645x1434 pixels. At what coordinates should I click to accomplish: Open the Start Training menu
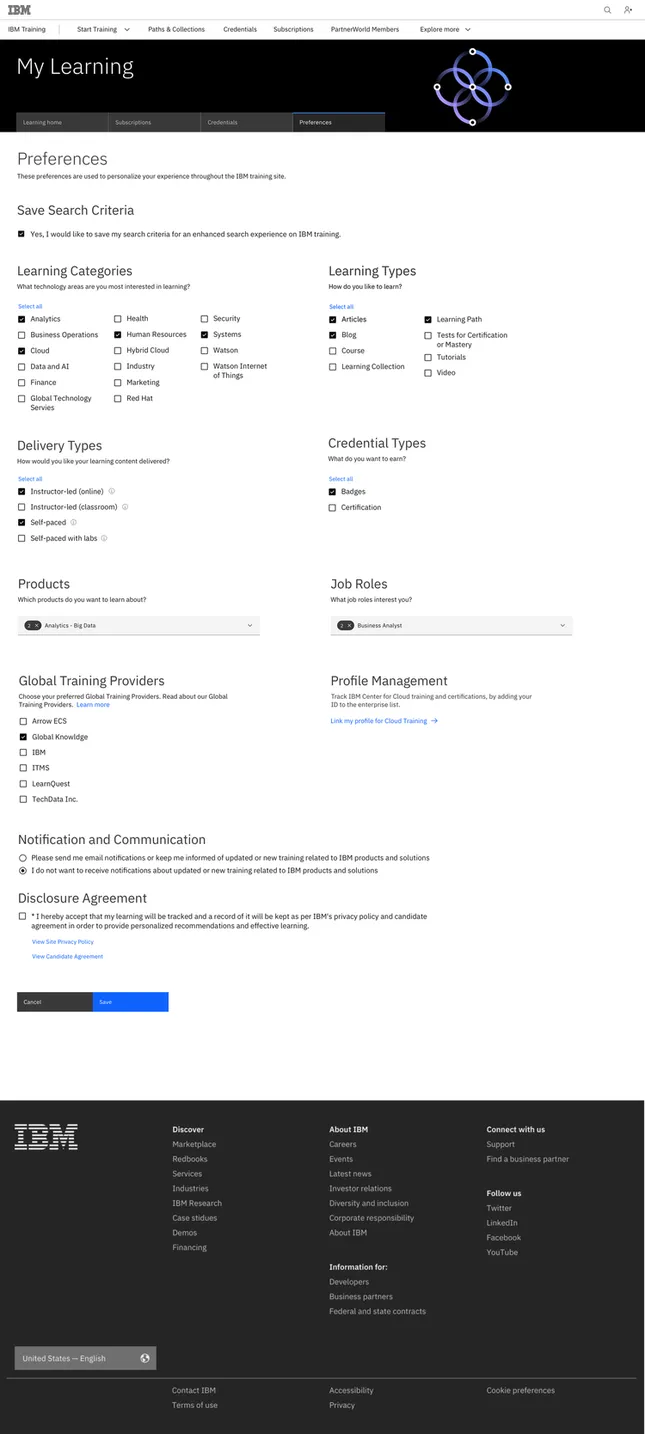coord(104,29)
